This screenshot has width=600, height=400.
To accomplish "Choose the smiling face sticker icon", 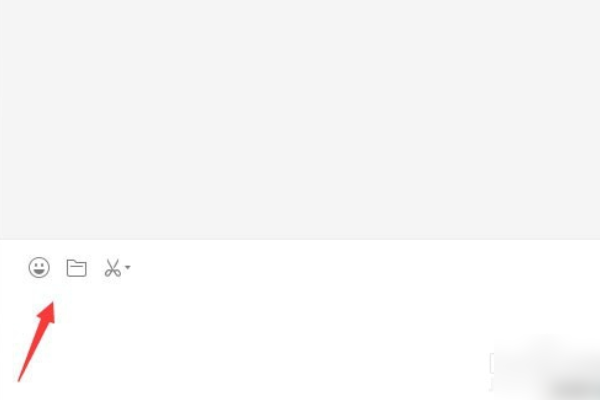I will coord(39,267).
